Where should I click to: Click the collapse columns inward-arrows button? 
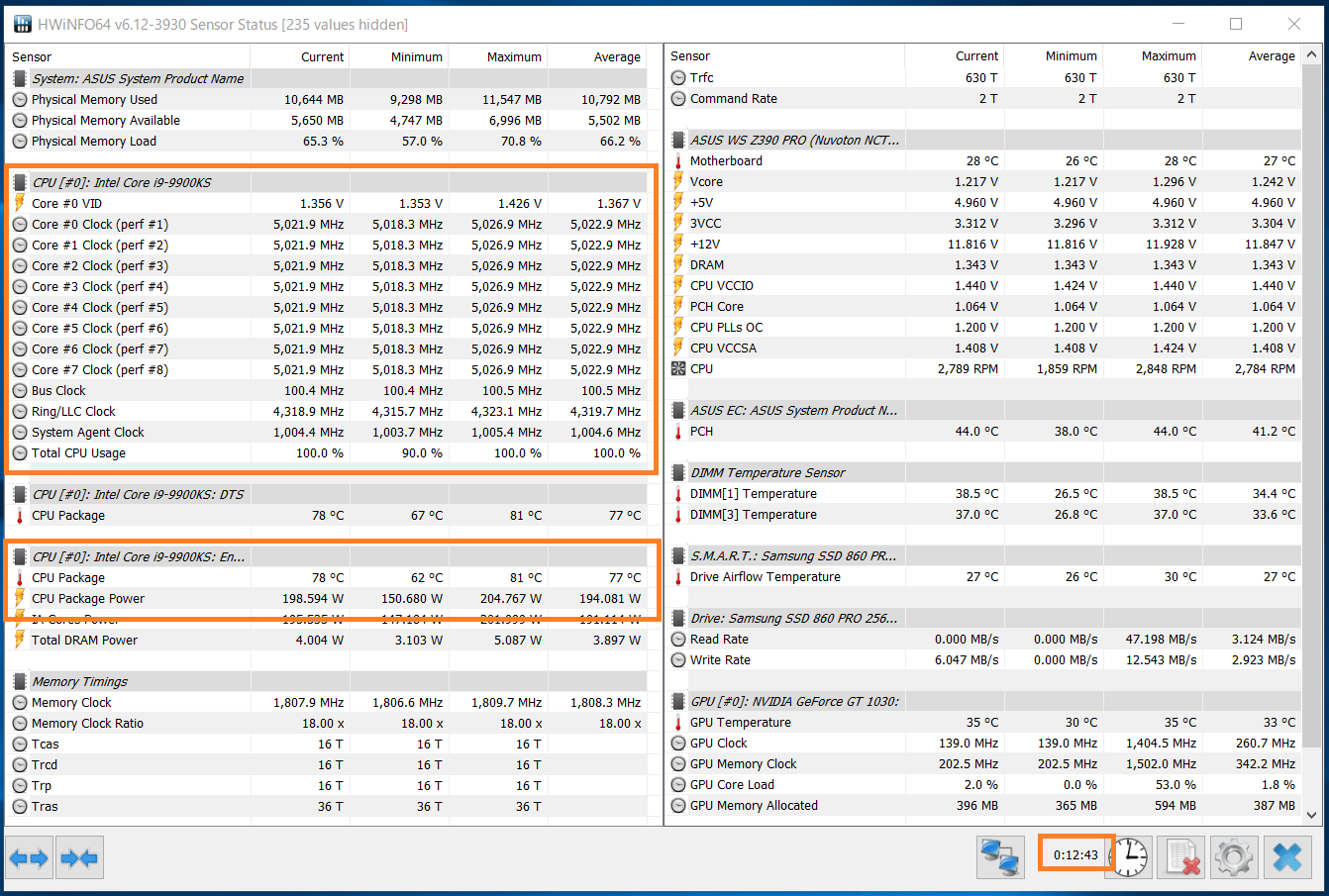coord(80,857)
